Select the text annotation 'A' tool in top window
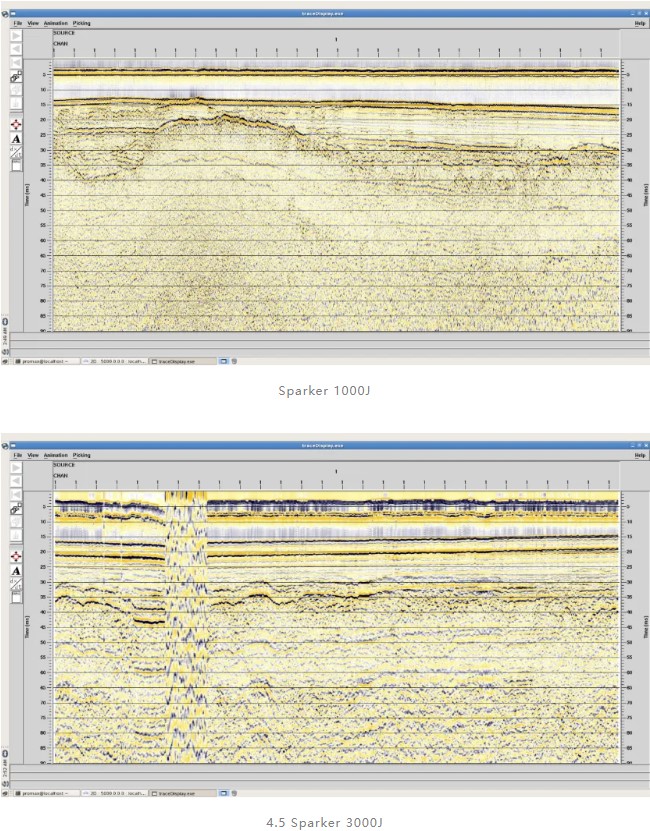 coord(16,139)
